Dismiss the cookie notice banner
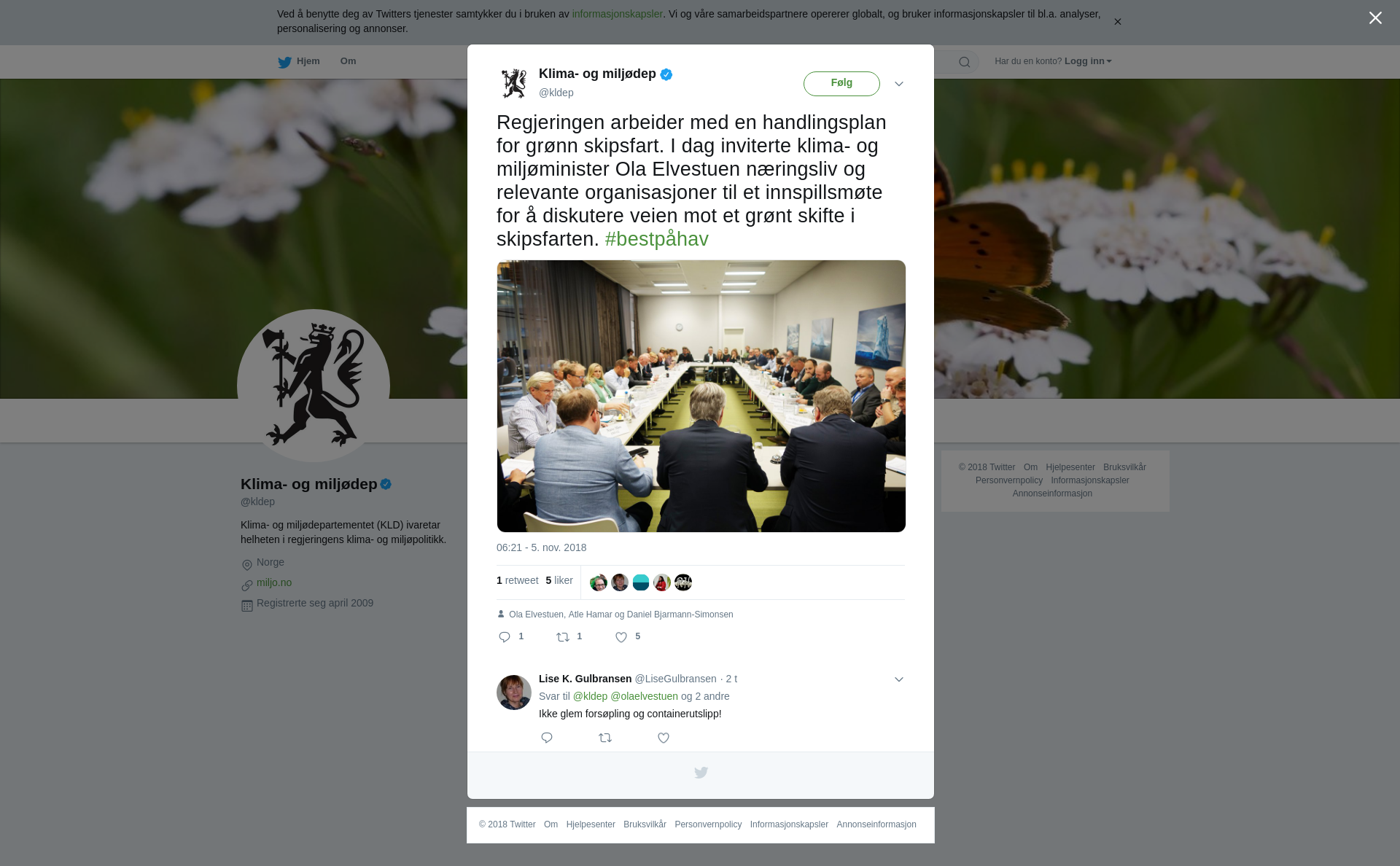 [1117, 22]
